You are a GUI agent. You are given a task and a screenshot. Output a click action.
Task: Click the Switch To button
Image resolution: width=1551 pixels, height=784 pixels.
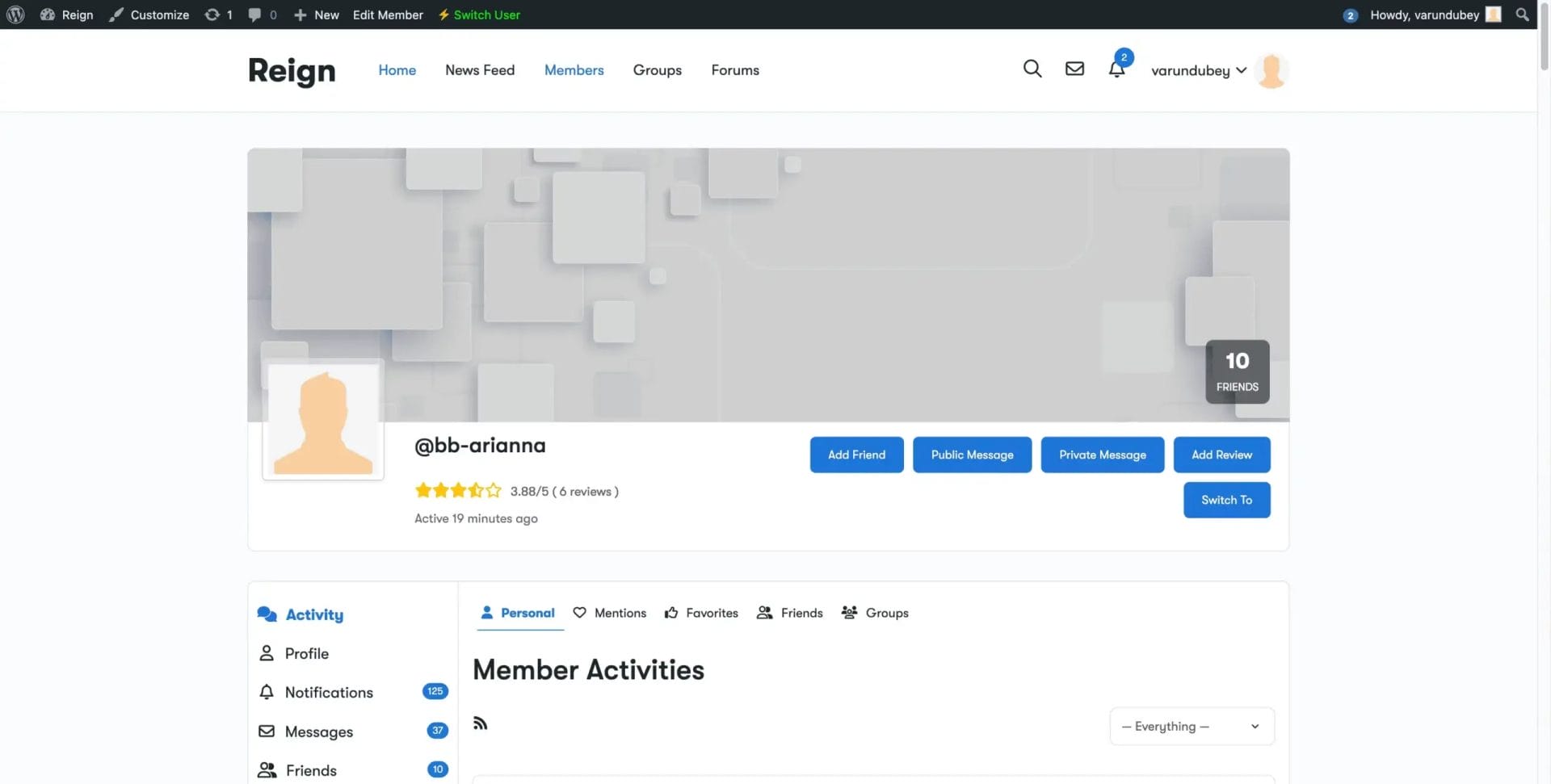click(1226, 500)
